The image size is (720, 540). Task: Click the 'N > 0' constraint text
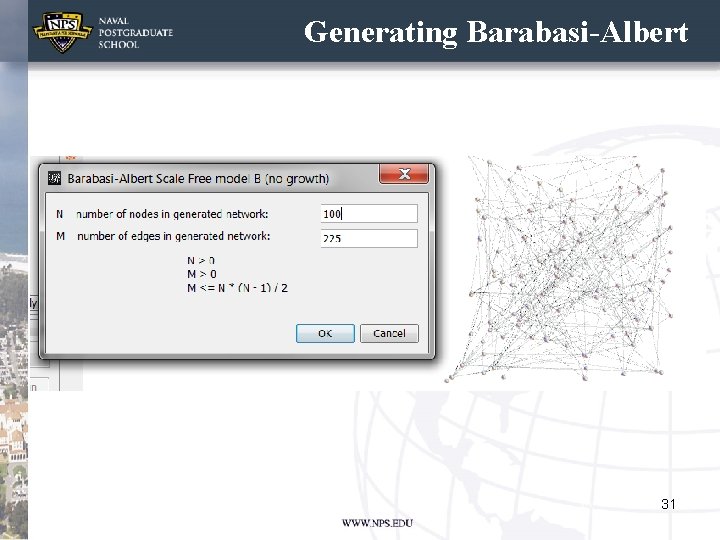click(x=201, y=260)
